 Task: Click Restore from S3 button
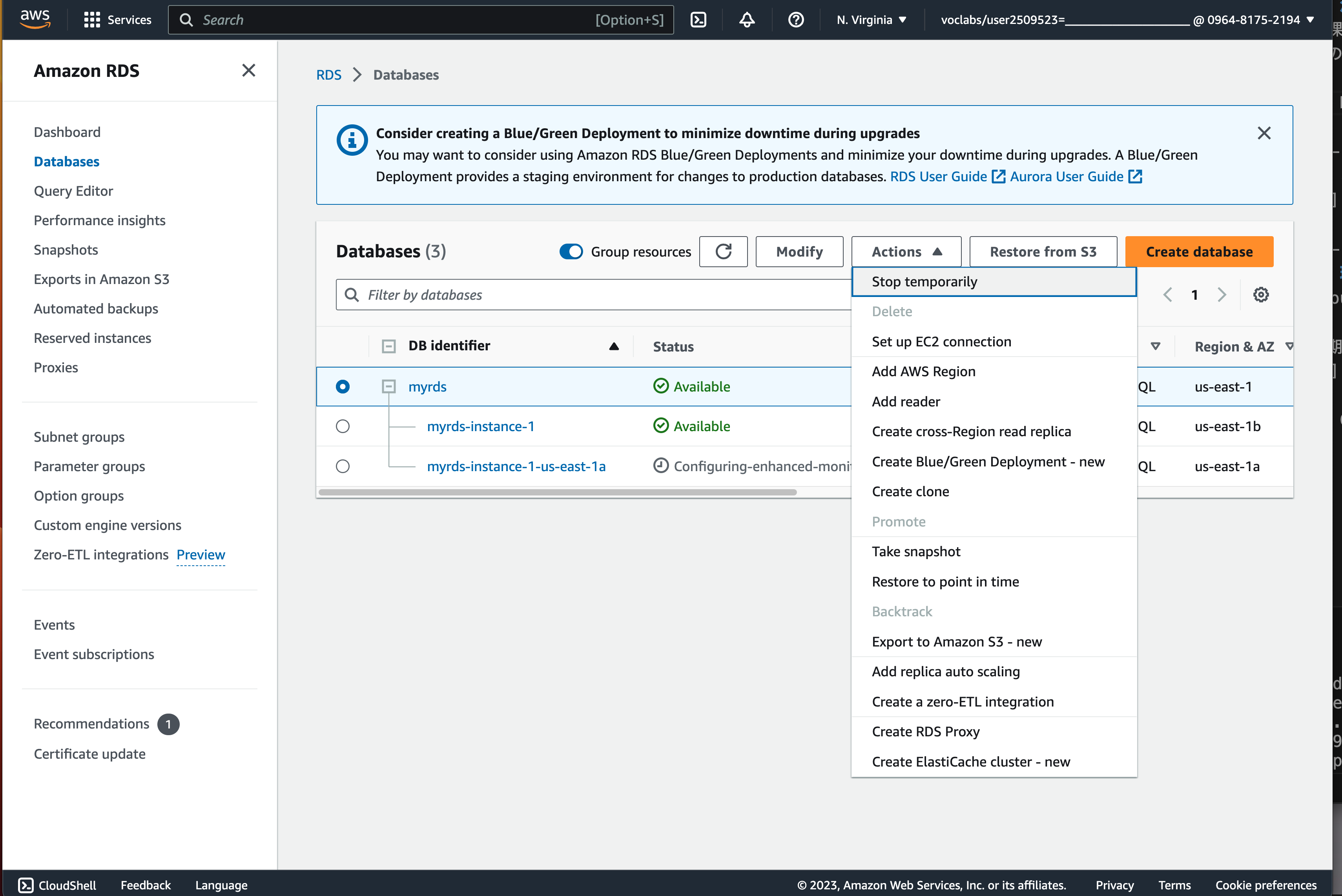(x=1043, y=251)
